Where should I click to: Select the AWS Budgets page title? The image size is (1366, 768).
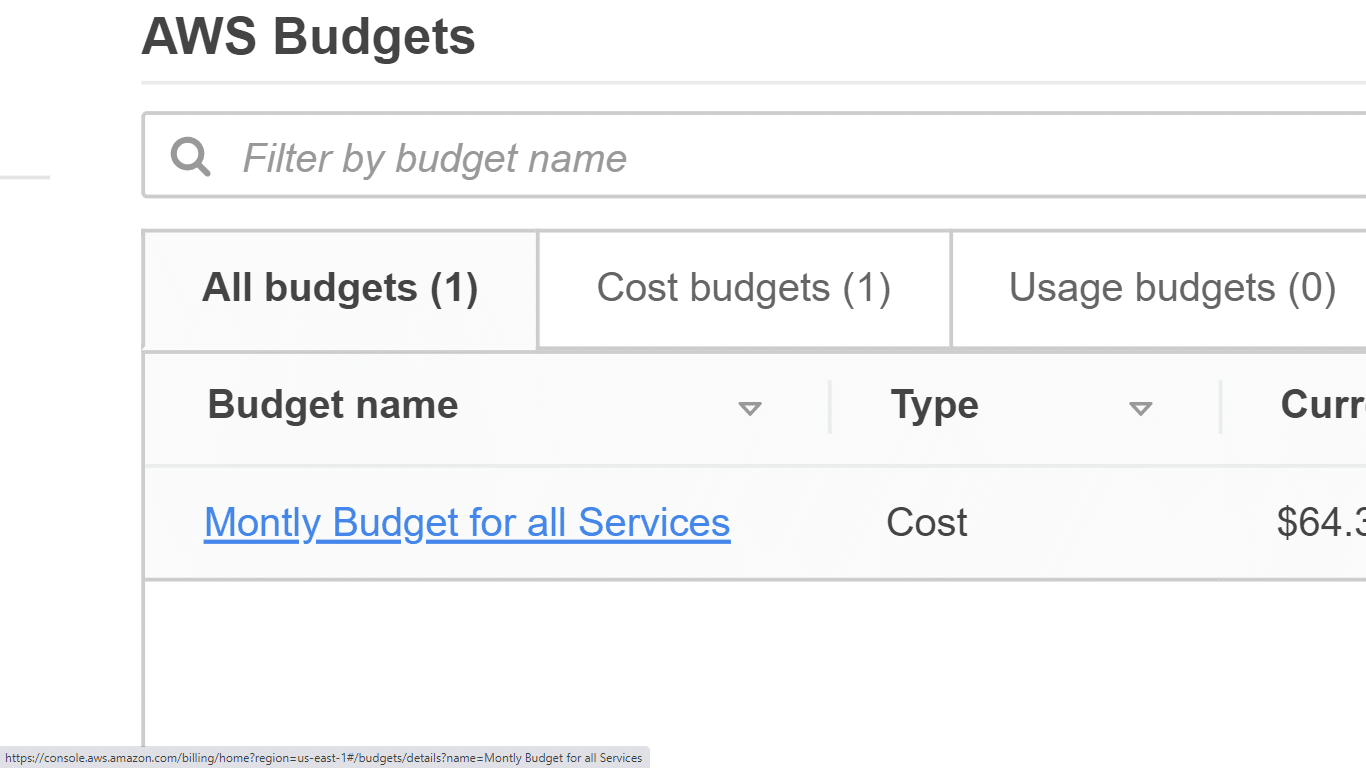[x=308, y=37]
